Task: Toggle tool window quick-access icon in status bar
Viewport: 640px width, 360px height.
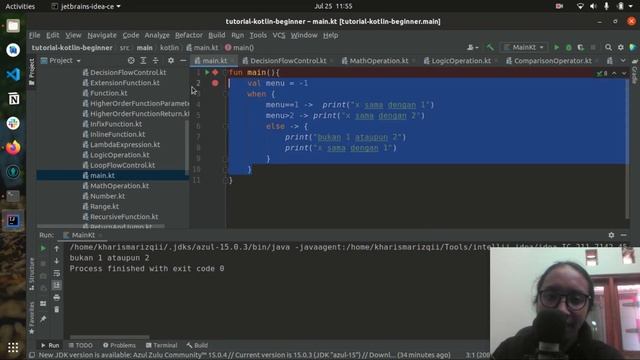Action: coord(32,355)
